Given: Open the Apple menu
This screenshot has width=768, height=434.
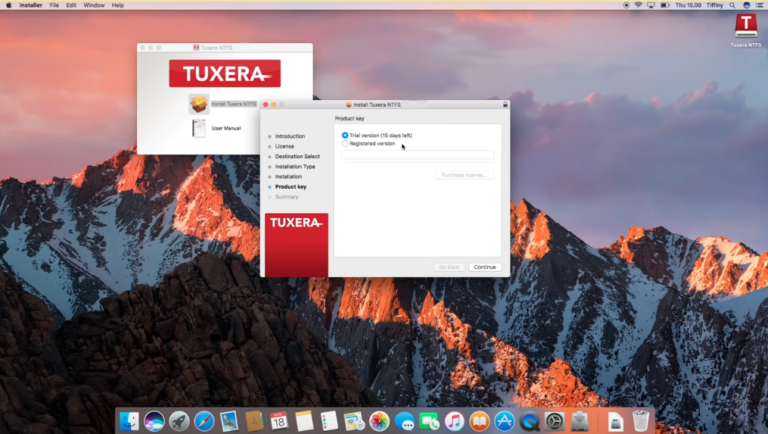Looking at the screenshot, I should (x=8, y=5).
